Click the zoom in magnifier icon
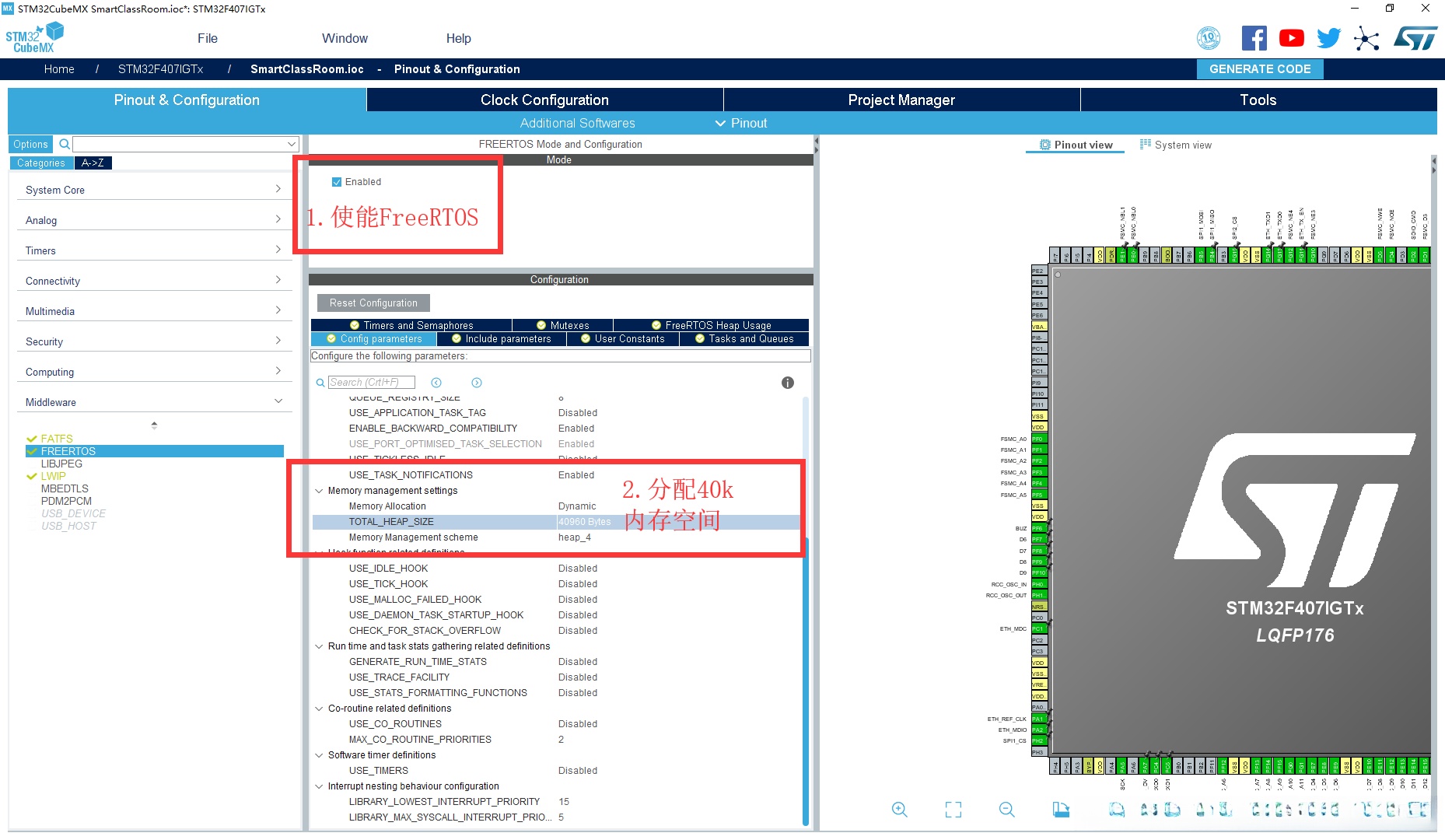 point(899,810)
